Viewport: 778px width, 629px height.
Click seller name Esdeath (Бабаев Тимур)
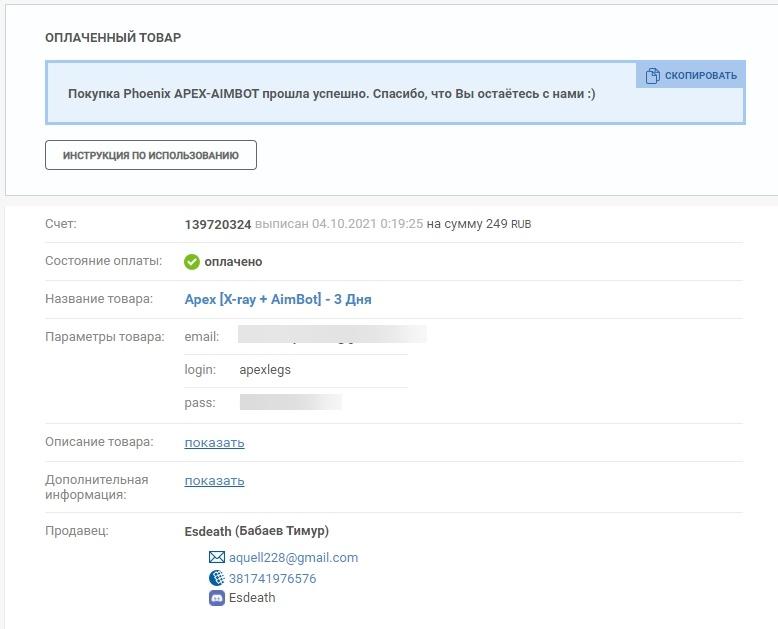pos(257,531)
